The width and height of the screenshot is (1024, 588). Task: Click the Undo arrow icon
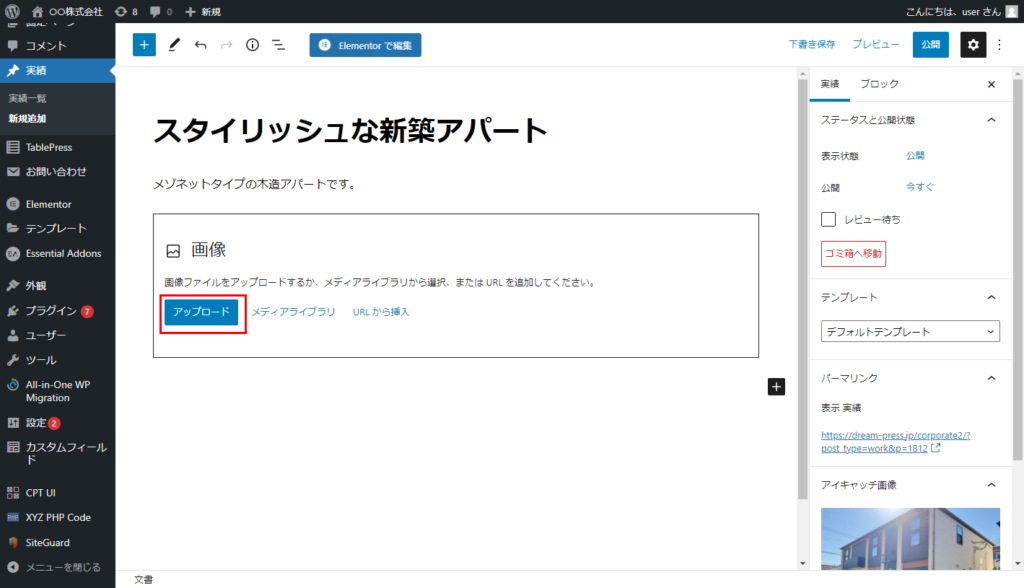pos(201,45)
